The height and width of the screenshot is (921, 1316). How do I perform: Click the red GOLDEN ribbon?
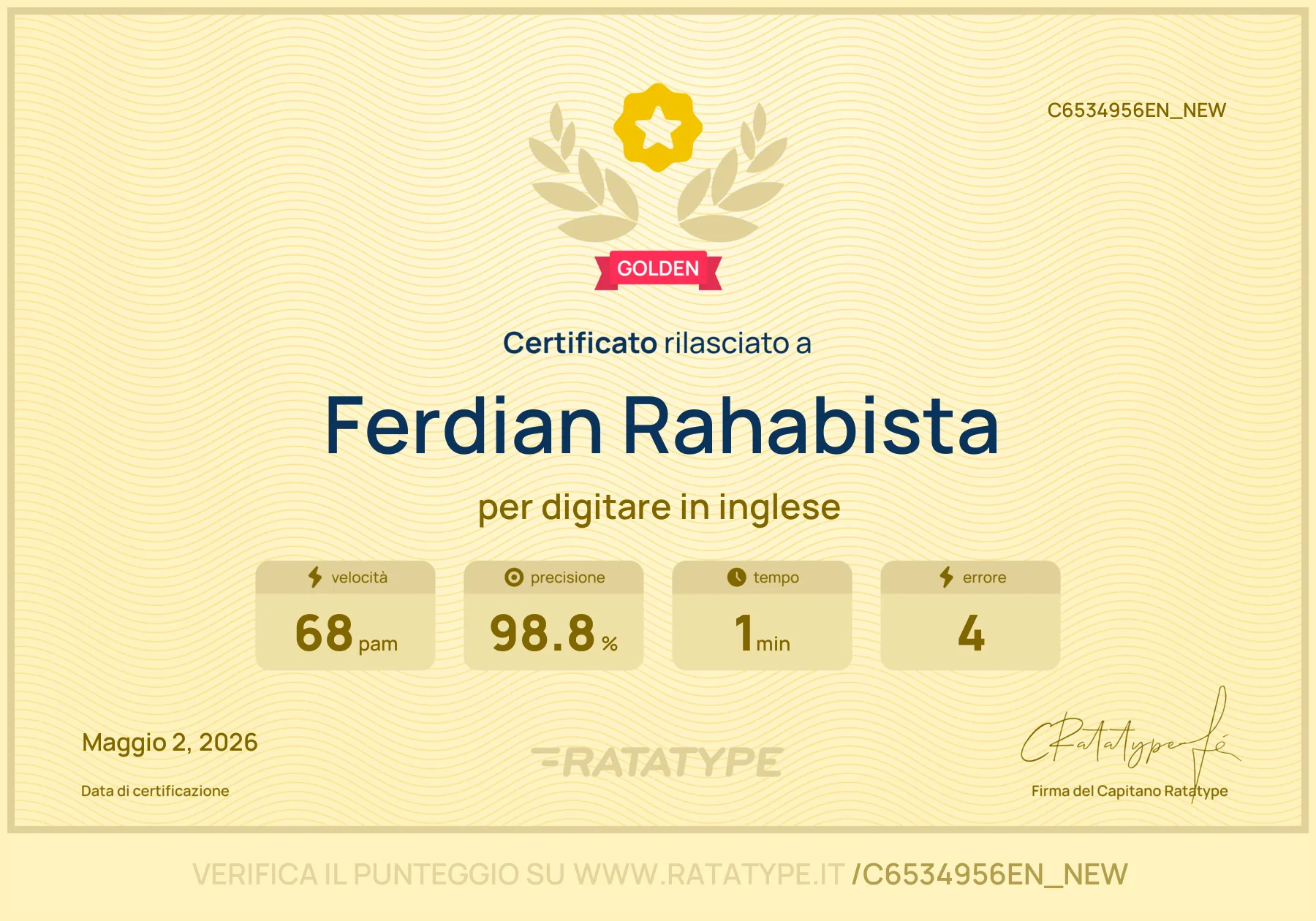(x=658, y=270)
